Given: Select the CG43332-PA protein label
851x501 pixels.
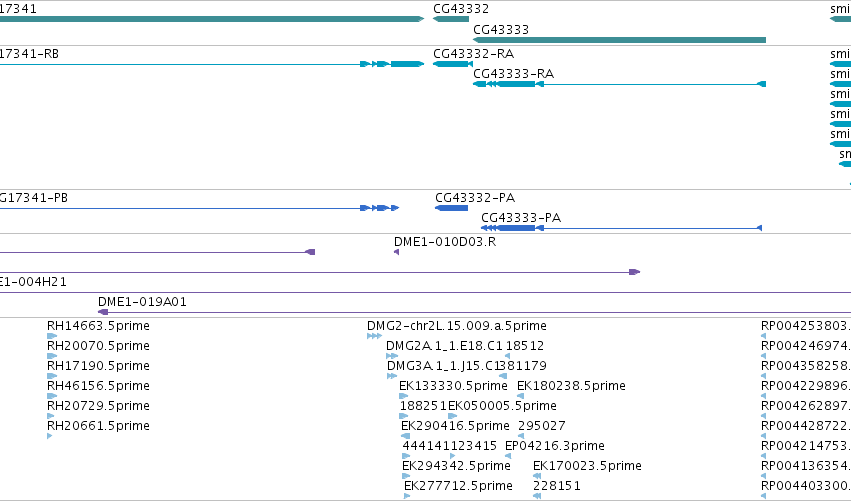Looking at the screenshot, I should [475, 198].
